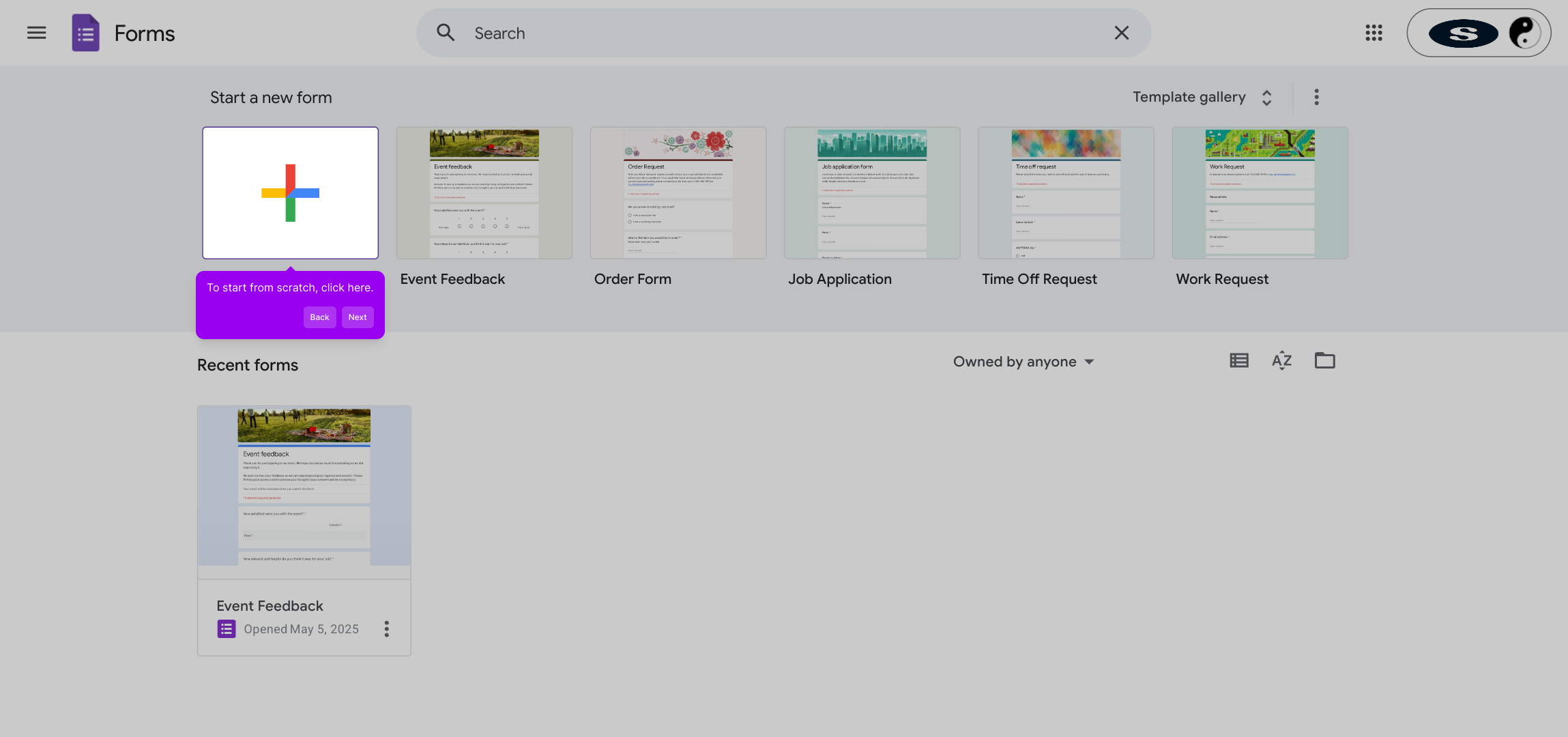Viewport: 1568px width, 737px height.
Task: Click Back in the purple tooltip
Action: 319,317
